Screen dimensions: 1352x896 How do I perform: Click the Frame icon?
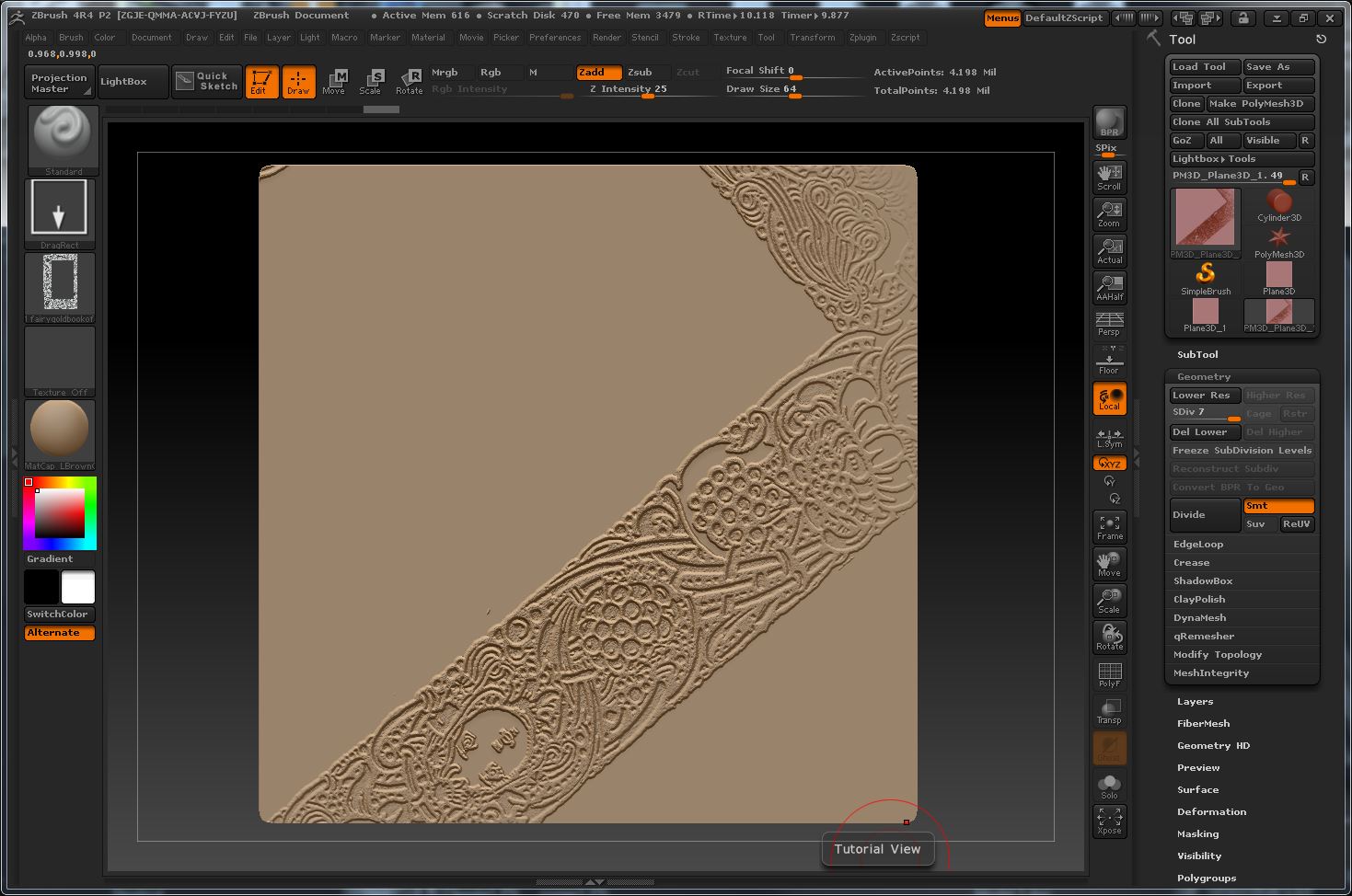[1109, 526]
